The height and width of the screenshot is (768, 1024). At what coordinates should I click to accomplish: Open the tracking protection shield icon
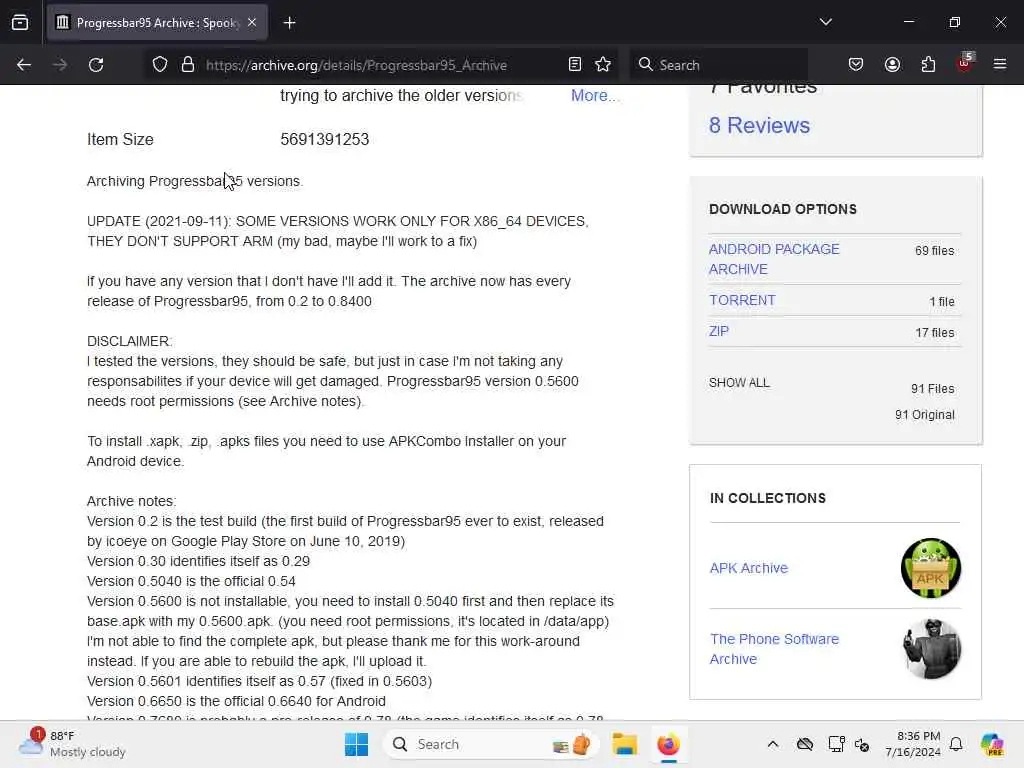160,65
